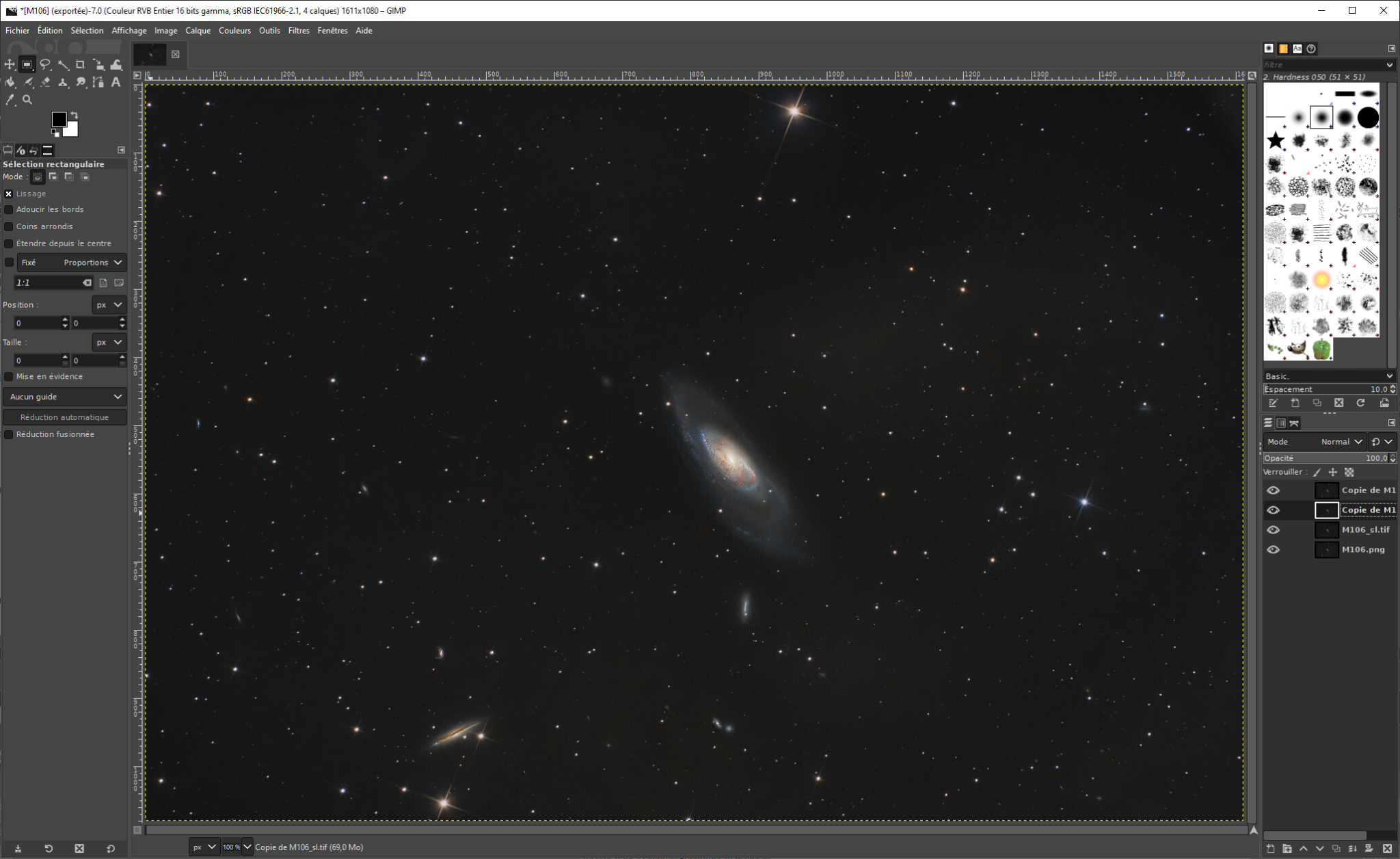Edit the selected brush
This screenshot has width=1400, height=859.
1273,403
